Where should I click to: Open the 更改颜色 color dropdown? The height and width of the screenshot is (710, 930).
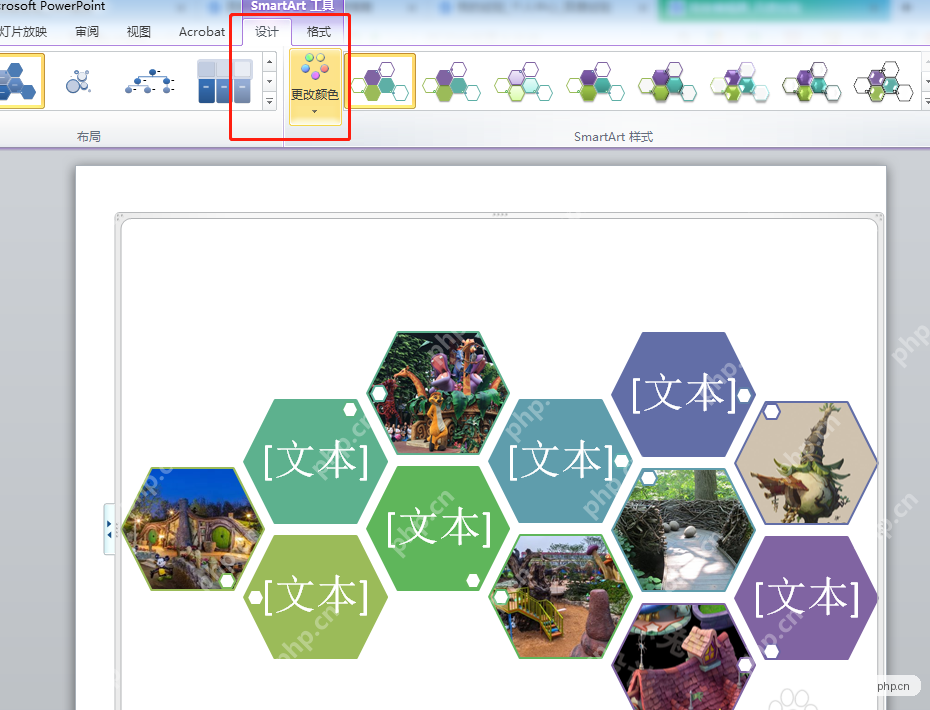pyautogui.click(x=315, y=87)
